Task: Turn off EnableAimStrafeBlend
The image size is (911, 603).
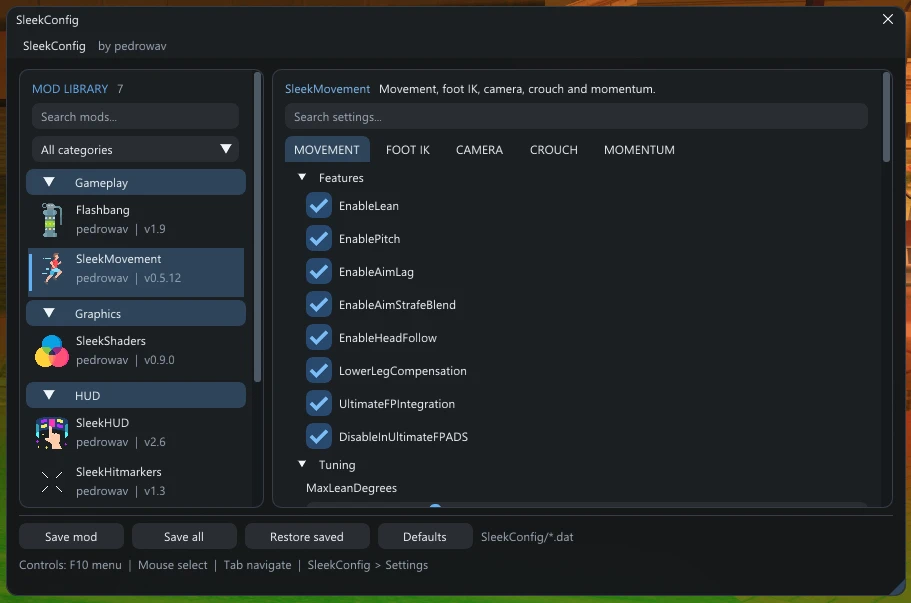Action: coord(318,305)
